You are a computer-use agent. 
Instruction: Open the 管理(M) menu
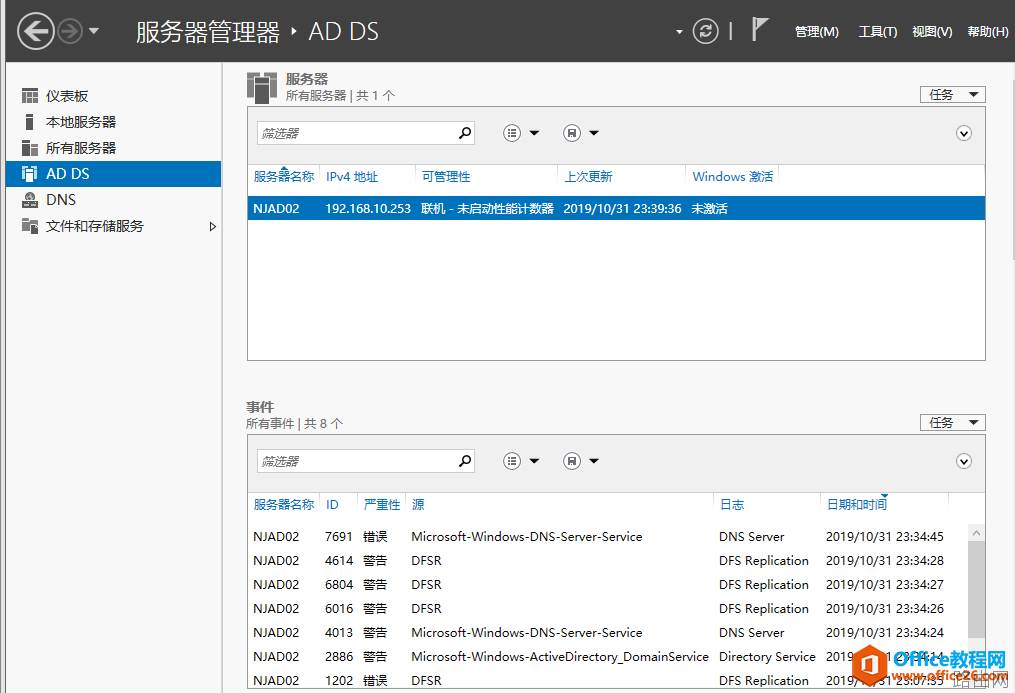coord(816,32)
